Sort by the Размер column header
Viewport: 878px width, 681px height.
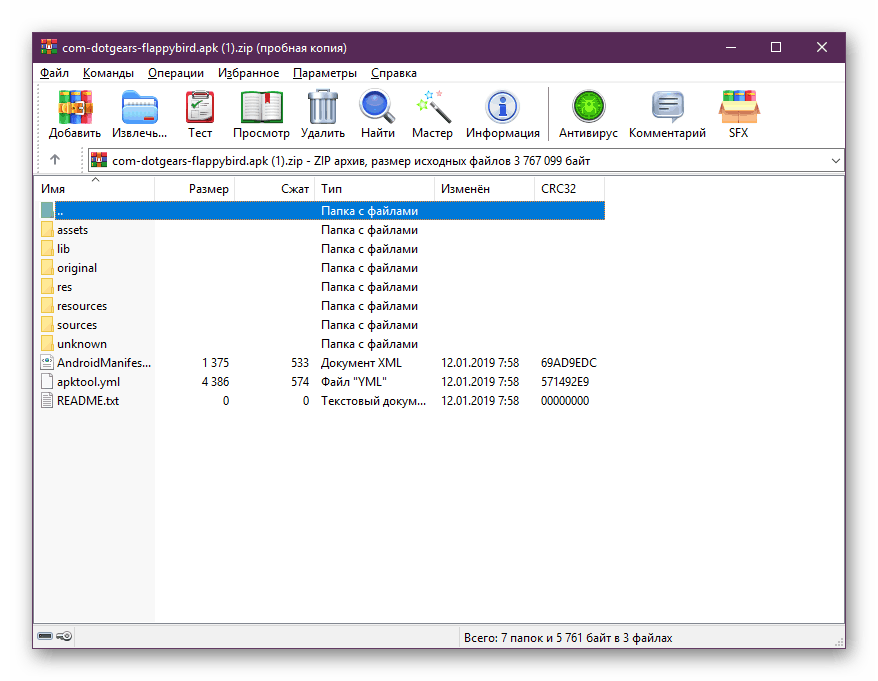click(195, 189)
